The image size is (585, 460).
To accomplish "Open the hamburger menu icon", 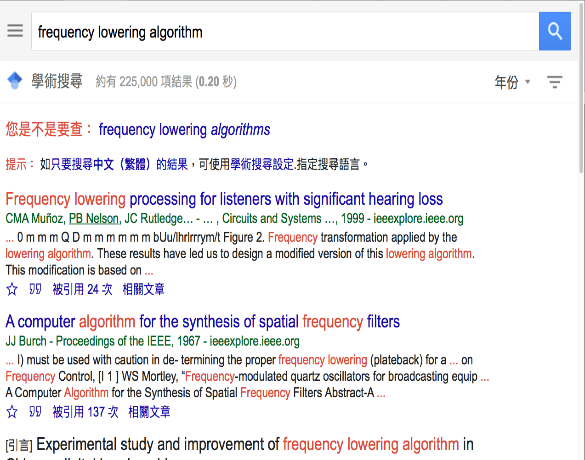I will coord(15,31).
